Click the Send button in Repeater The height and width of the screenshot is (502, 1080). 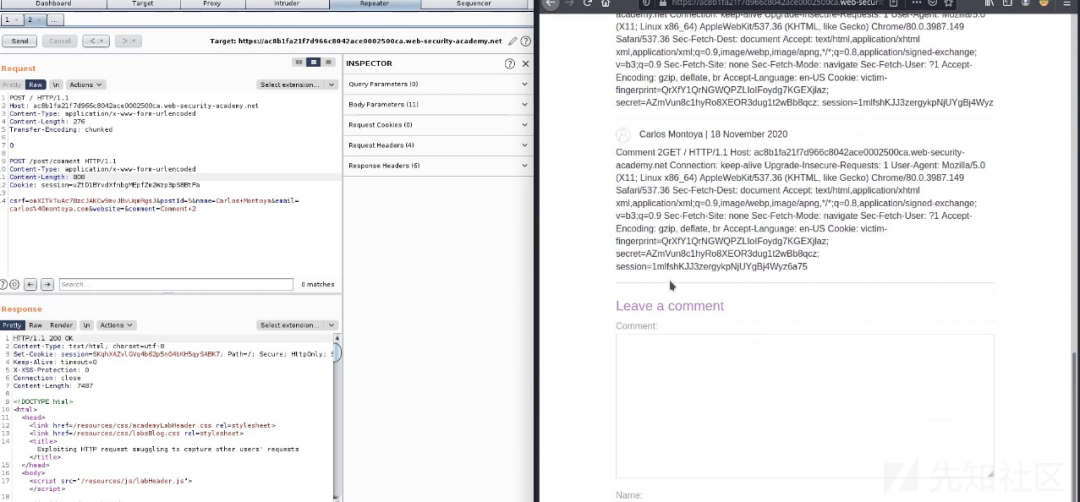coord(19,41)
